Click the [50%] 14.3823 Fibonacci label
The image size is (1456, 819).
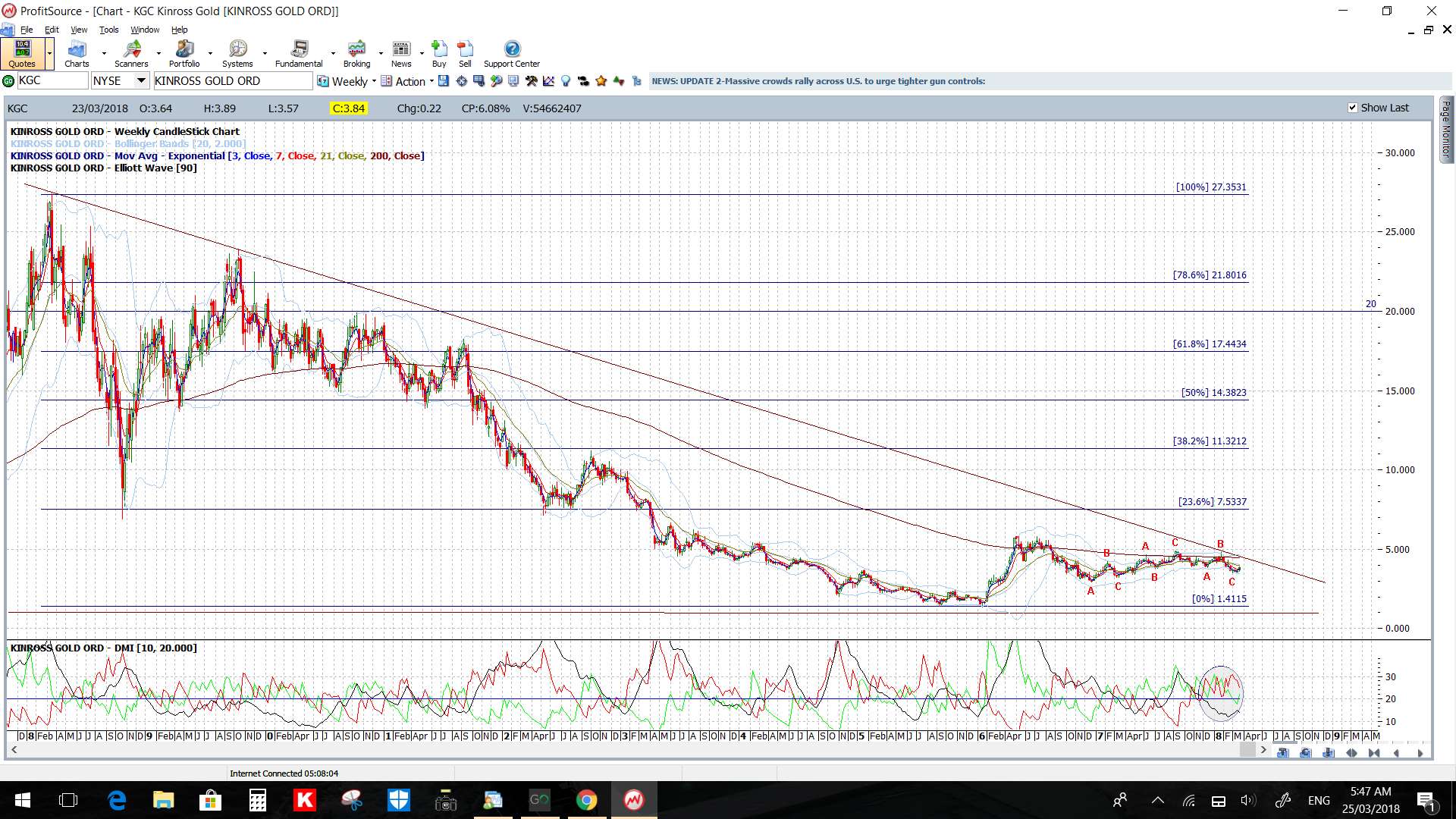[x=1213, y=392]
